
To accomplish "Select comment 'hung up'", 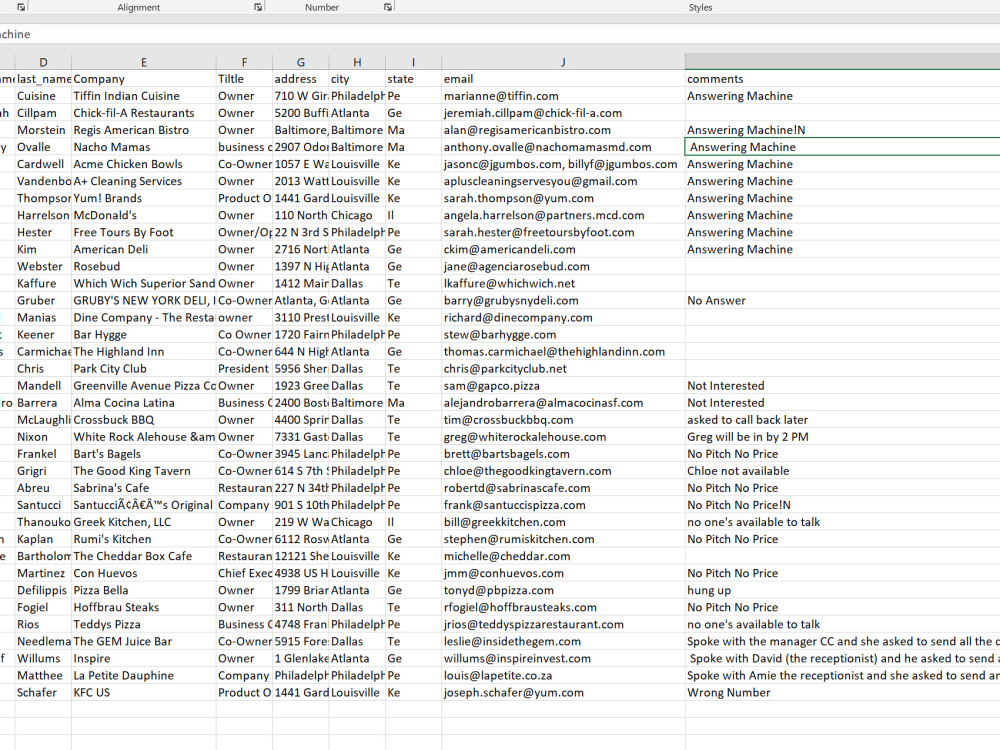I will click(842, 591).
